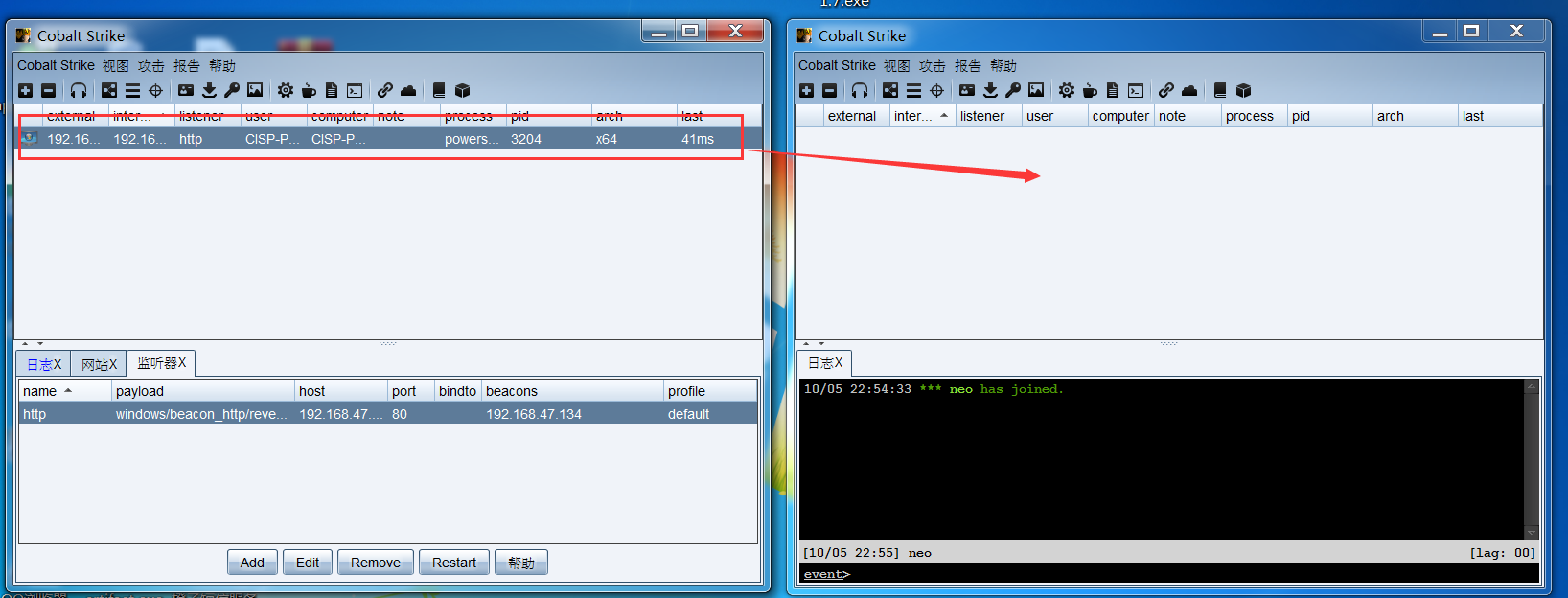Open credentials card icon in the event-log window
The width and height of the screenshot is (1568, 598).
(x=967, y=90)
